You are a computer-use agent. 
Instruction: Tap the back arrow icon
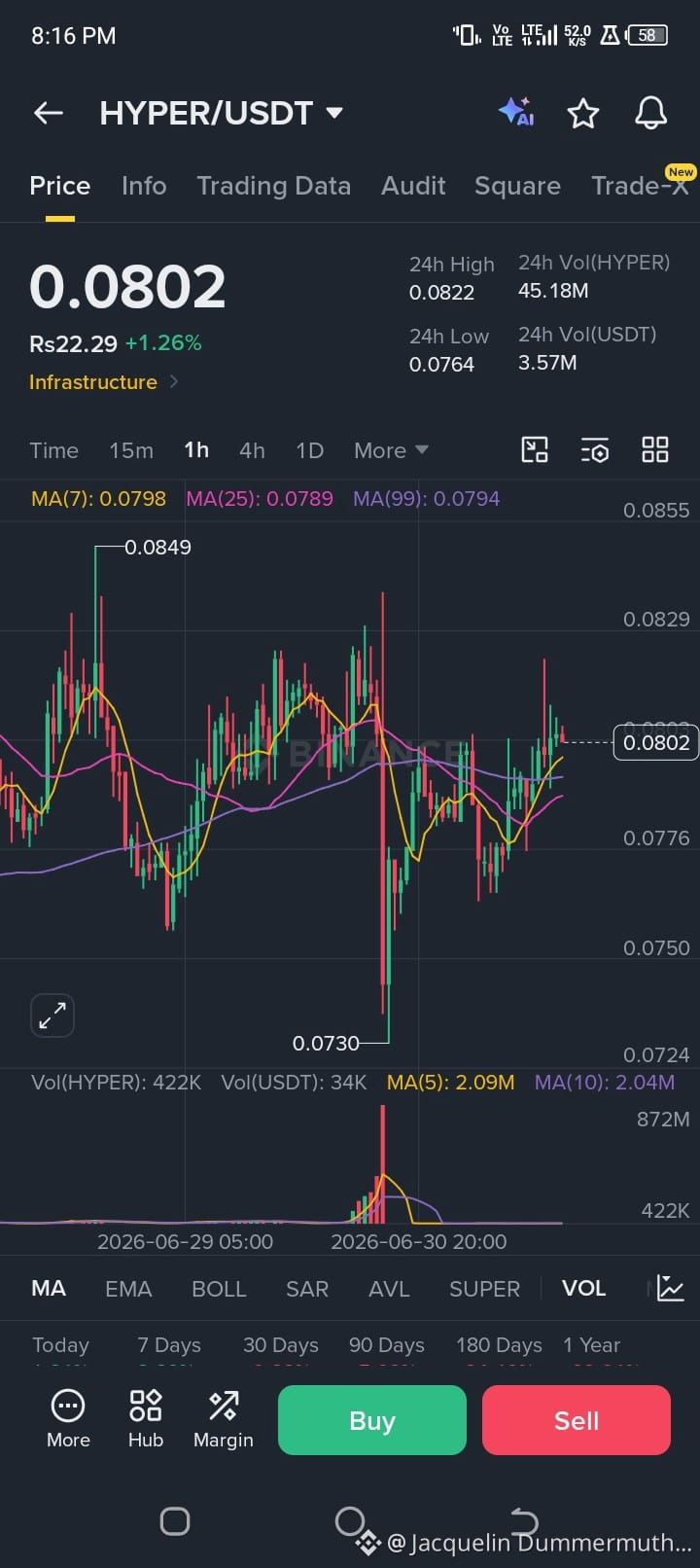pyautogui.click(x=49, y=113)
